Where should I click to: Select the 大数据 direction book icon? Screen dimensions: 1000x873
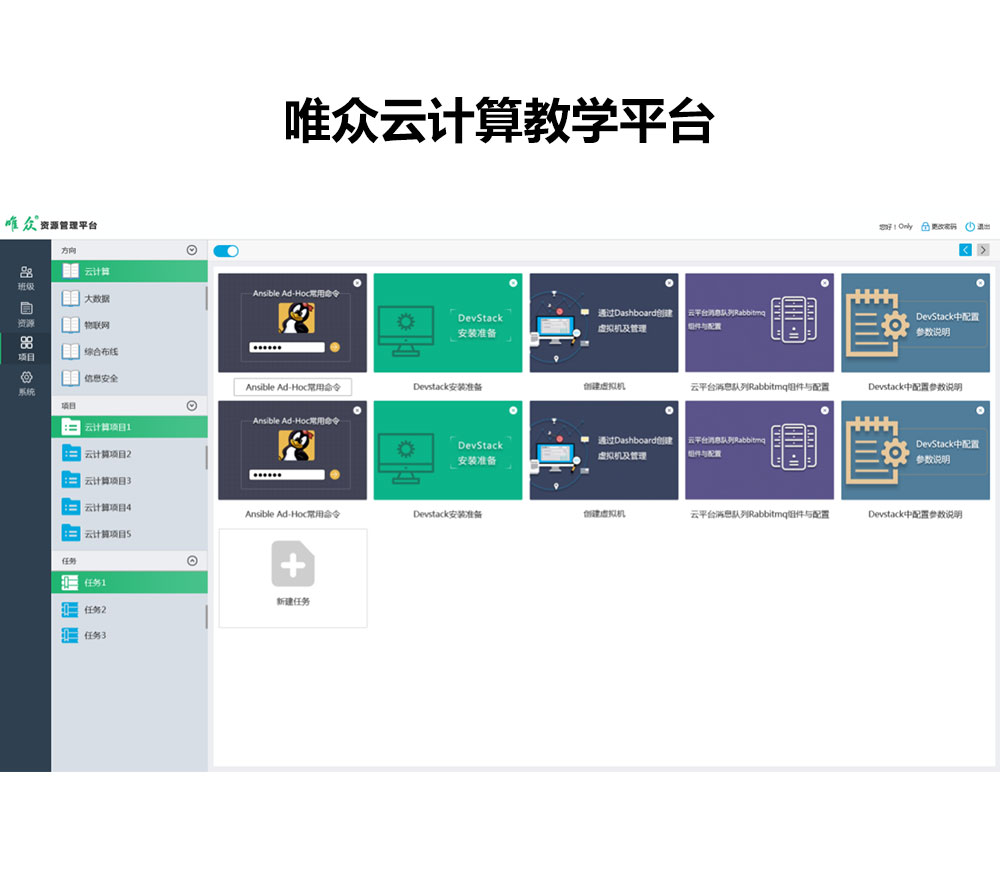click(70, 298)
